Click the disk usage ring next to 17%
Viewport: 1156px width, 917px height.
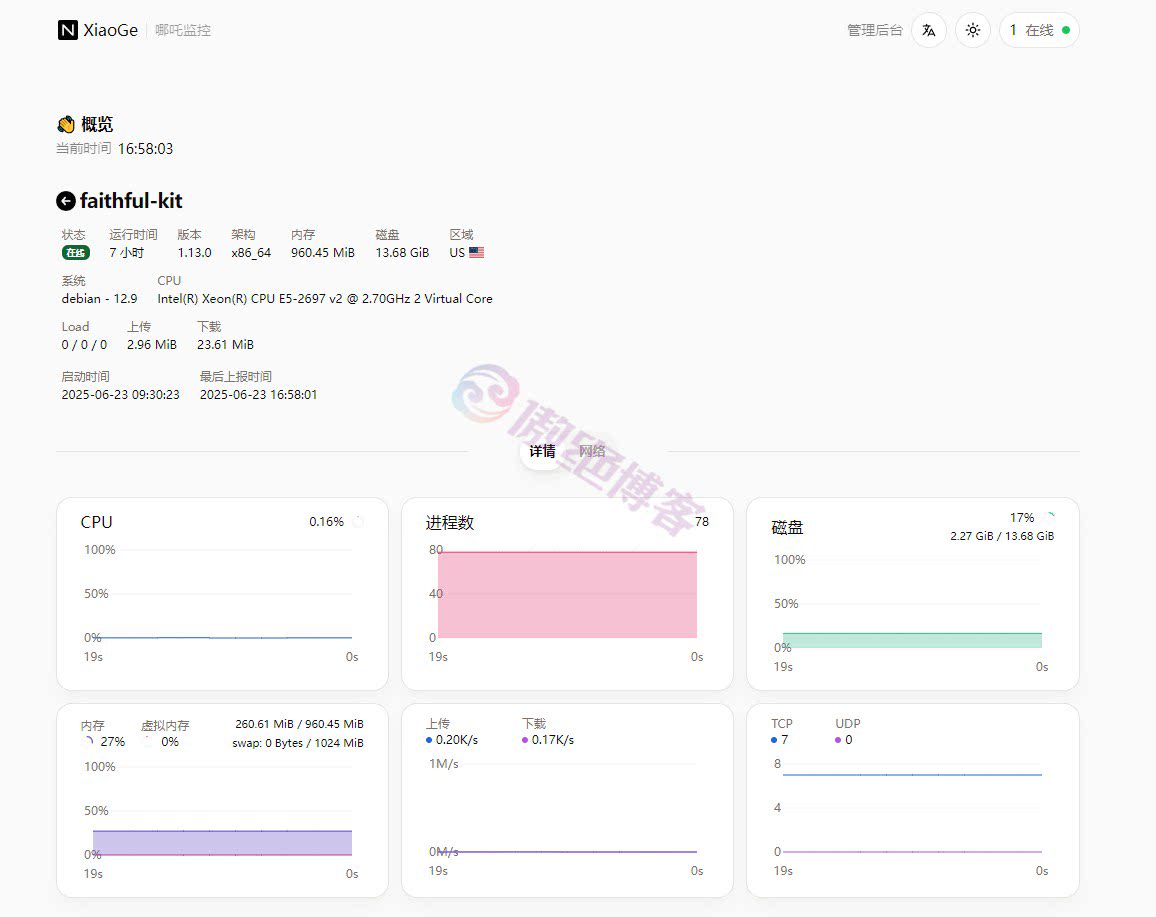(1048, 517)
